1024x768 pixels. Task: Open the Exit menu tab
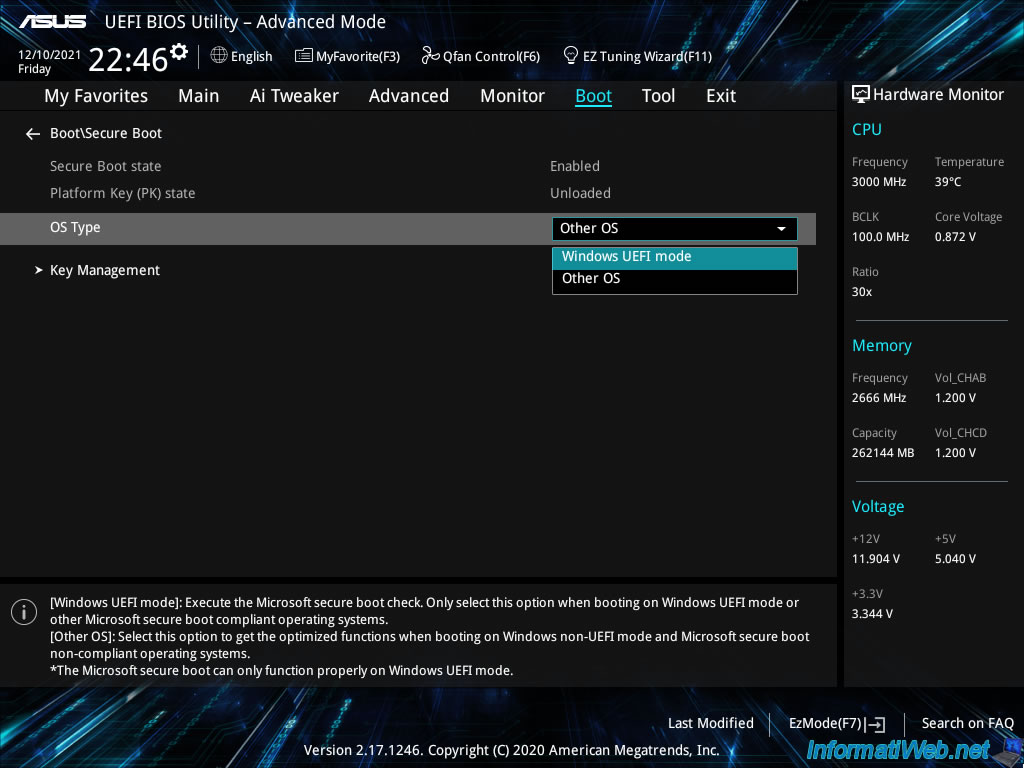coord(720,96)
